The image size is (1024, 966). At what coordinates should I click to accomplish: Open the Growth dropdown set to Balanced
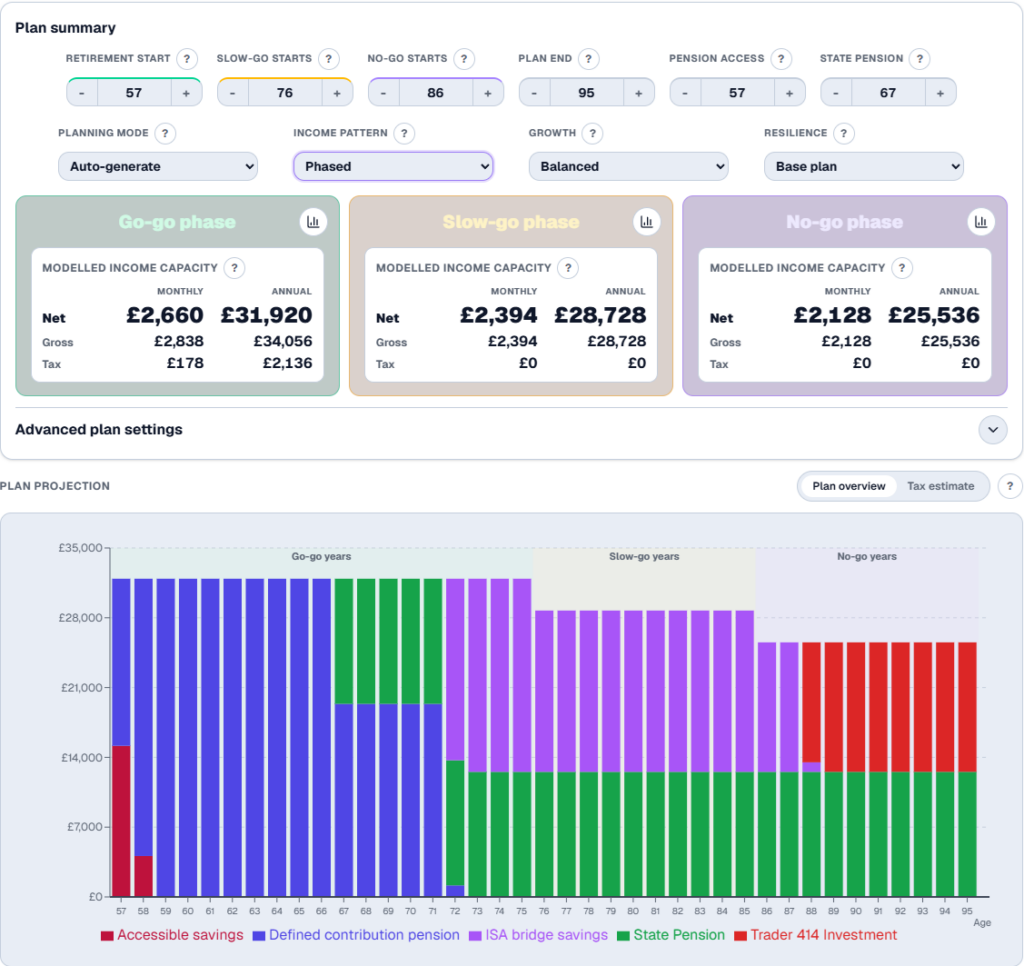[628, 167]
